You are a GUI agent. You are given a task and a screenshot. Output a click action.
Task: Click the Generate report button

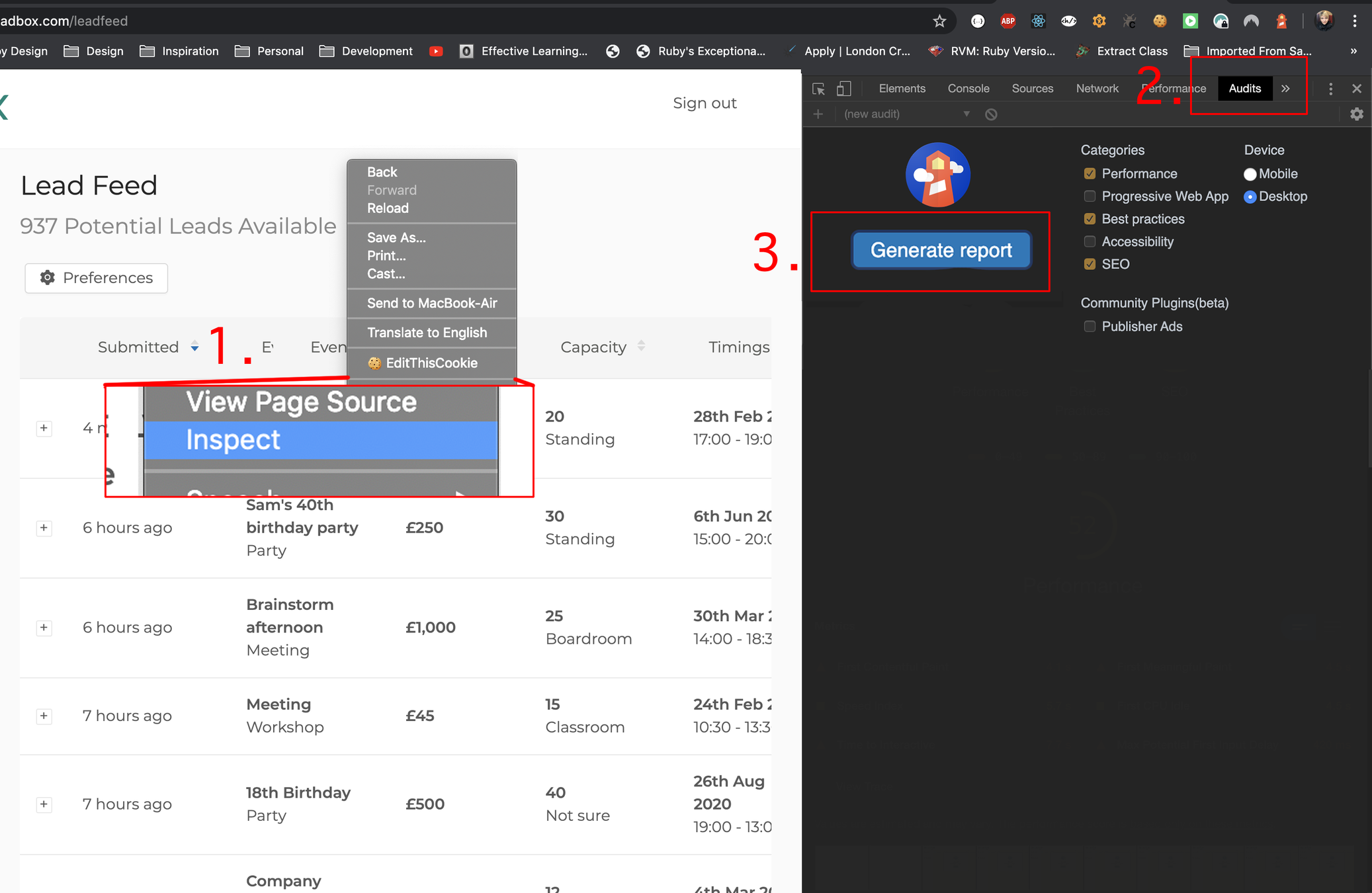[x=941, y=250]
